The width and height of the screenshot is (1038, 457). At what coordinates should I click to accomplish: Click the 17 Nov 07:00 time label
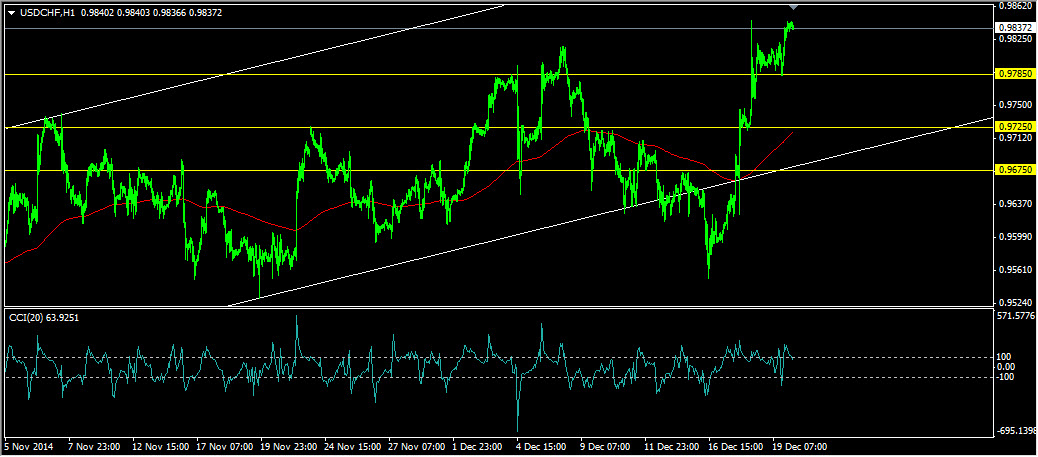point(224,447)
